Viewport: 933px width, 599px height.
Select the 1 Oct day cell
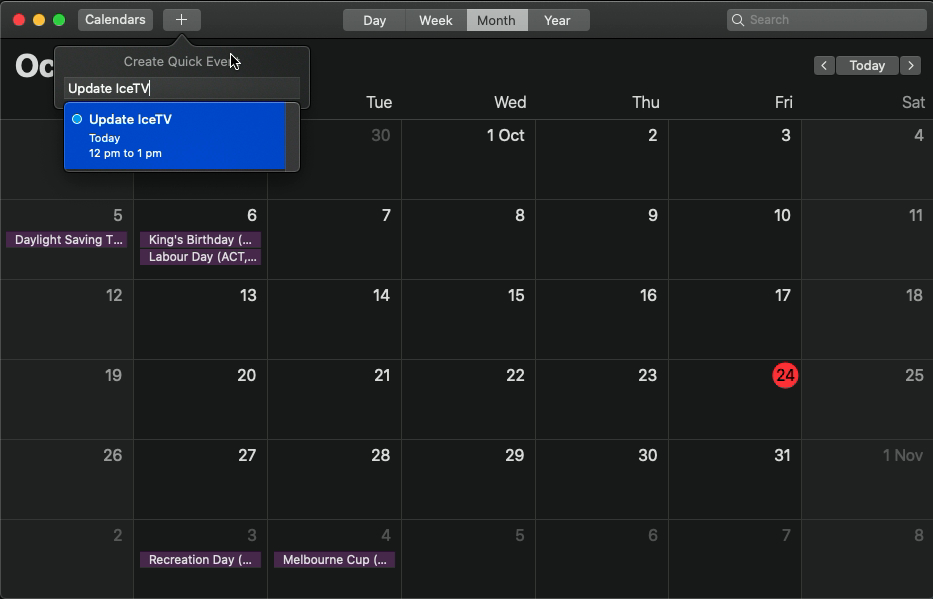pyautogui.click(x=468, y=159)
